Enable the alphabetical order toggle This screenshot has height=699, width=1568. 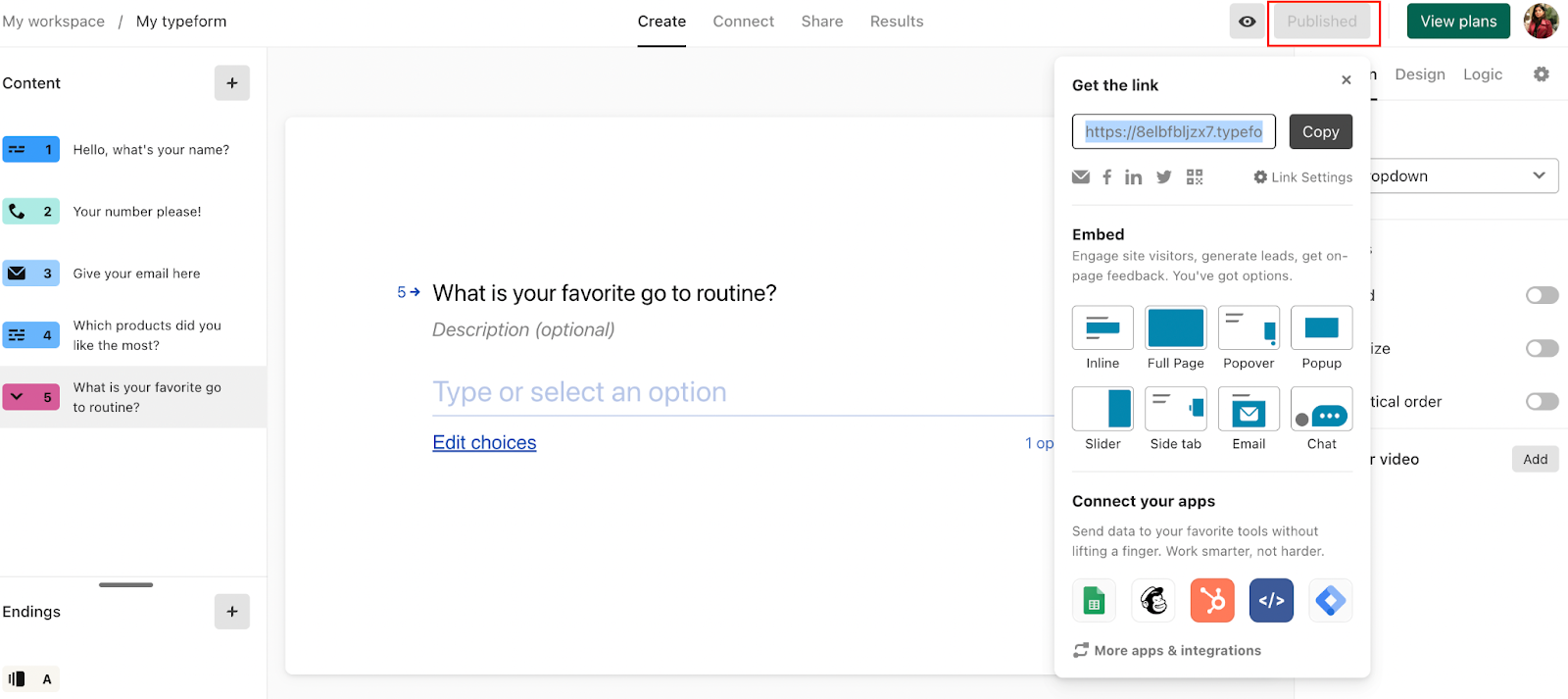point(1542,401)
